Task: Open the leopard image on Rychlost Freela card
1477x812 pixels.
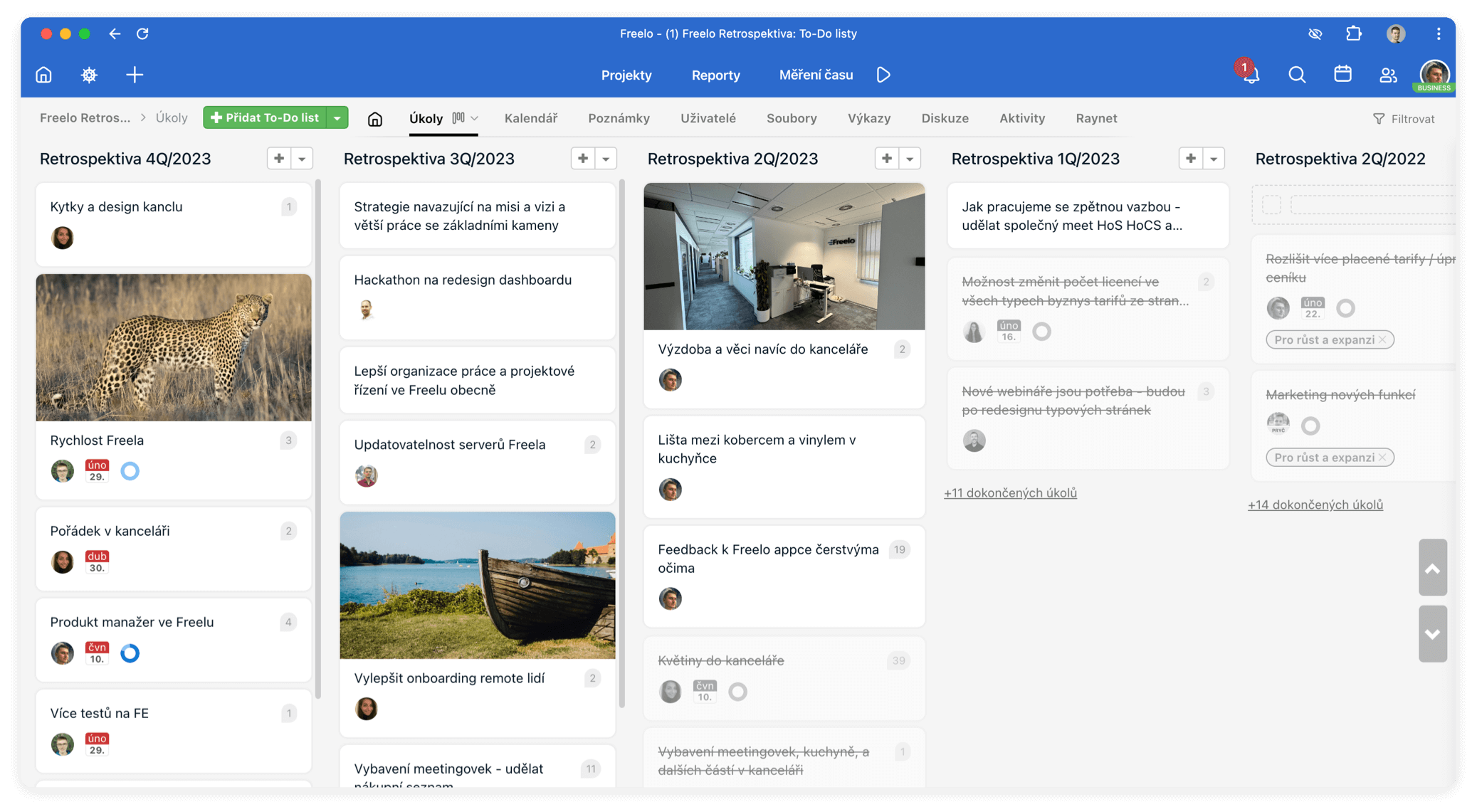Action: (x=174, y=347)
